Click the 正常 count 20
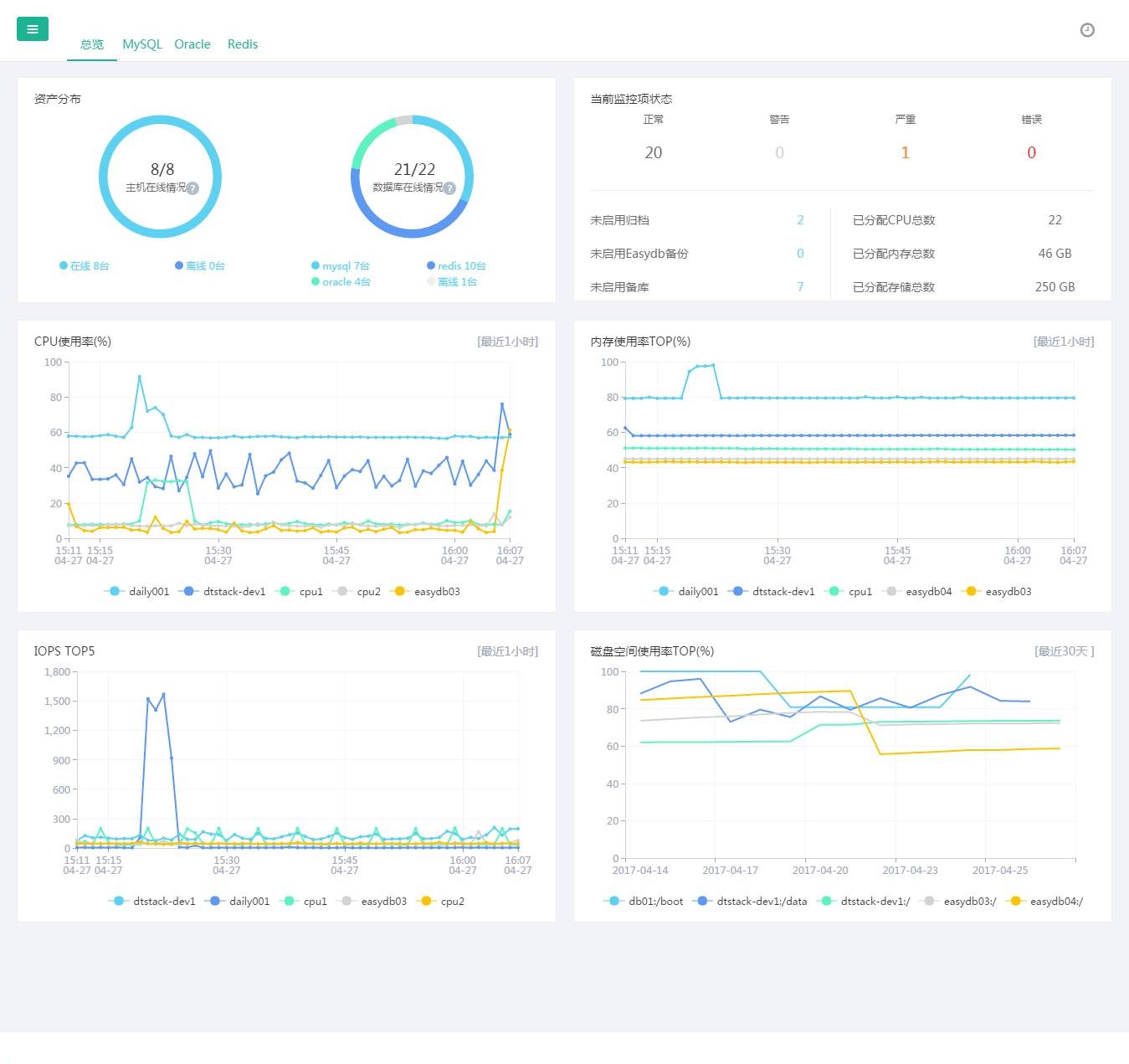1129x1064 pixels. click(654, 152)
